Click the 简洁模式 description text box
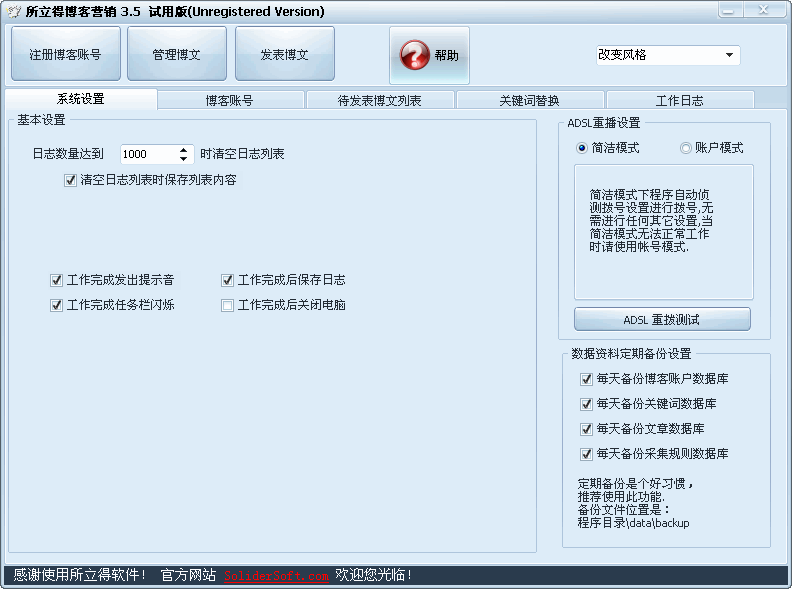The height and width of the screenshot is (589, 792). pyautogui.click(x=664, y=232)
